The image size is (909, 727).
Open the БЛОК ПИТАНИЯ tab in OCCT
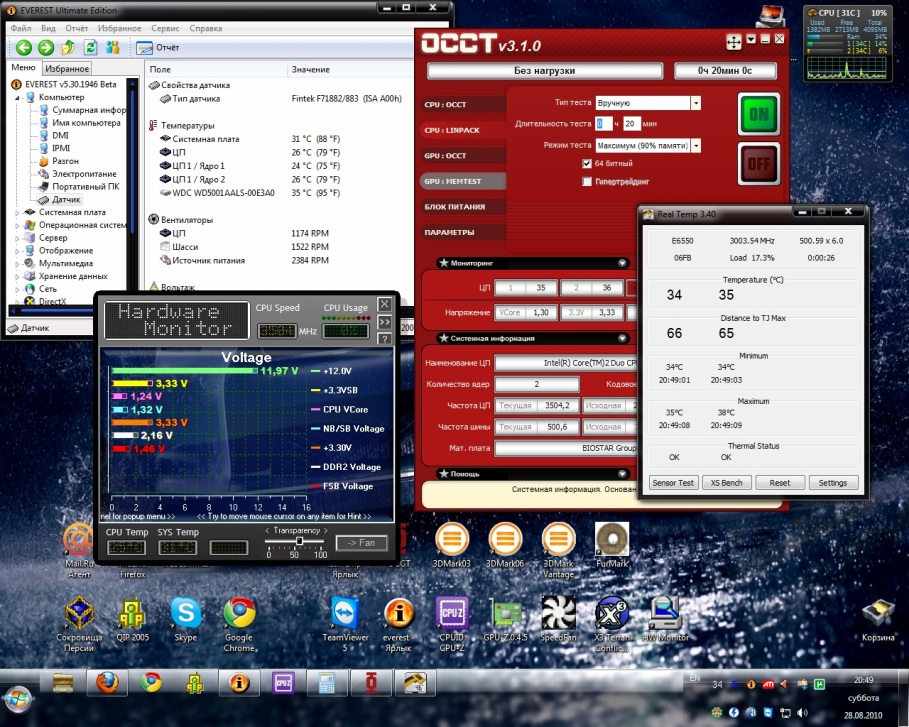point(463,206)
